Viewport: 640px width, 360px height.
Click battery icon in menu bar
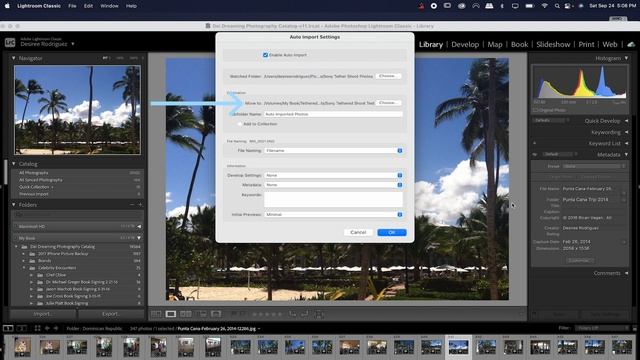(529, 6)
